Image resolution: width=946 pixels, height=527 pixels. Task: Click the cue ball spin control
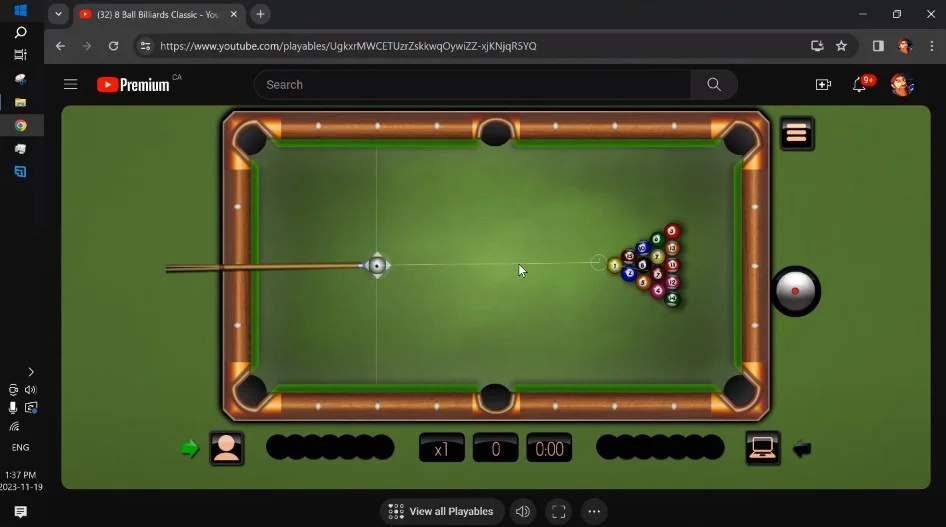(x=796, y=291)
